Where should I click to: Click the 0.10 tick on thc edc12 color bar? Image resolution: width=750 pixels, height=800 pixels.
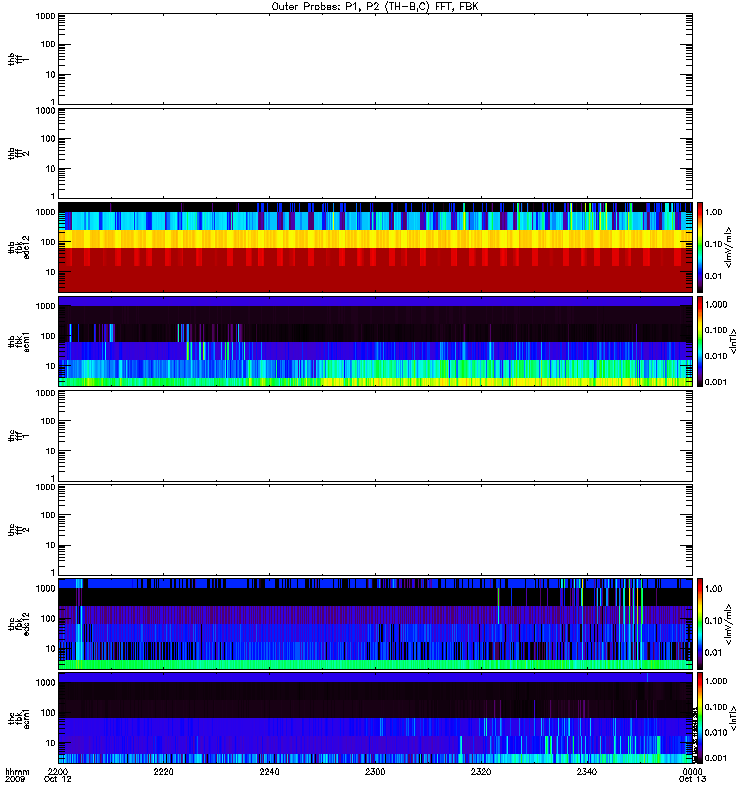click(x=713, y=620)
